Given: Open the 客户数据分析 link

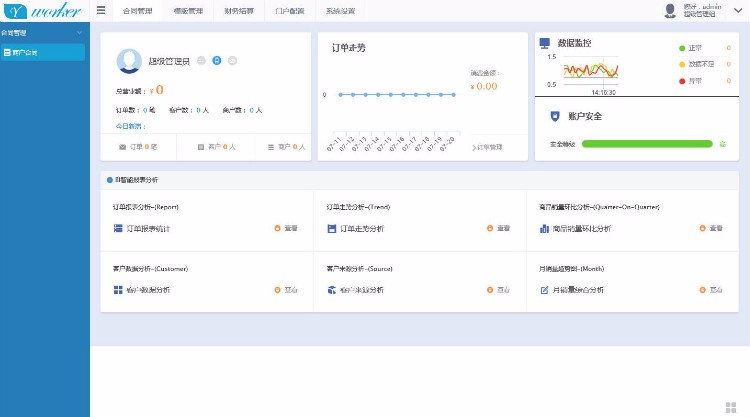Looking at the screenshot, I should click(x=148, y=290).
